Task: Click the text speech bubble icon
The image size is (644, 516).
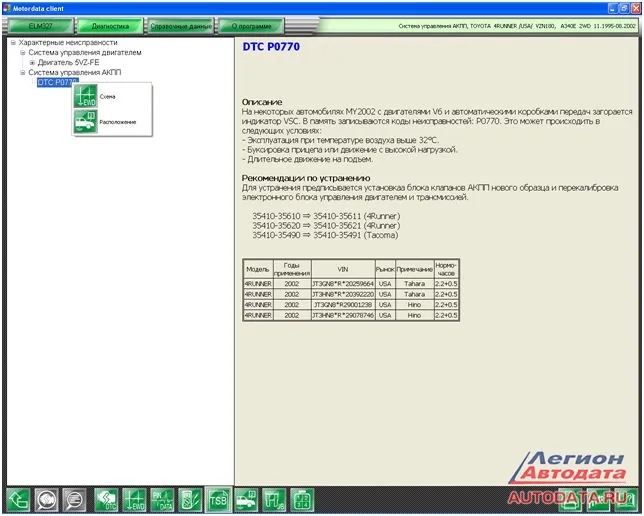Action: point(74,500)
